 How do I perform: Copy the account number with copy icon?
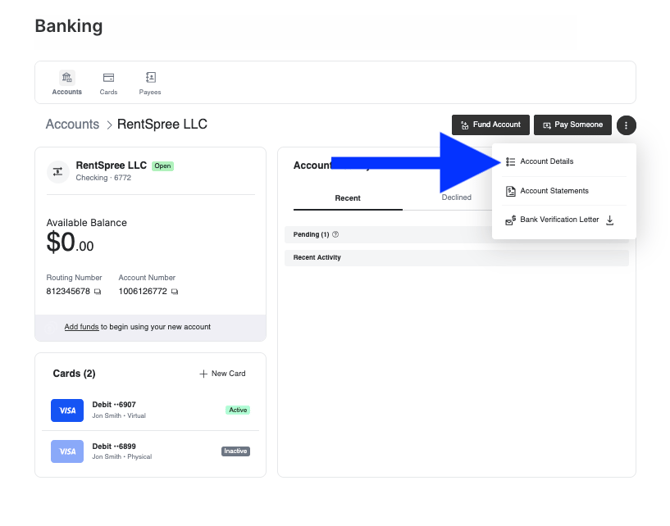174,292
